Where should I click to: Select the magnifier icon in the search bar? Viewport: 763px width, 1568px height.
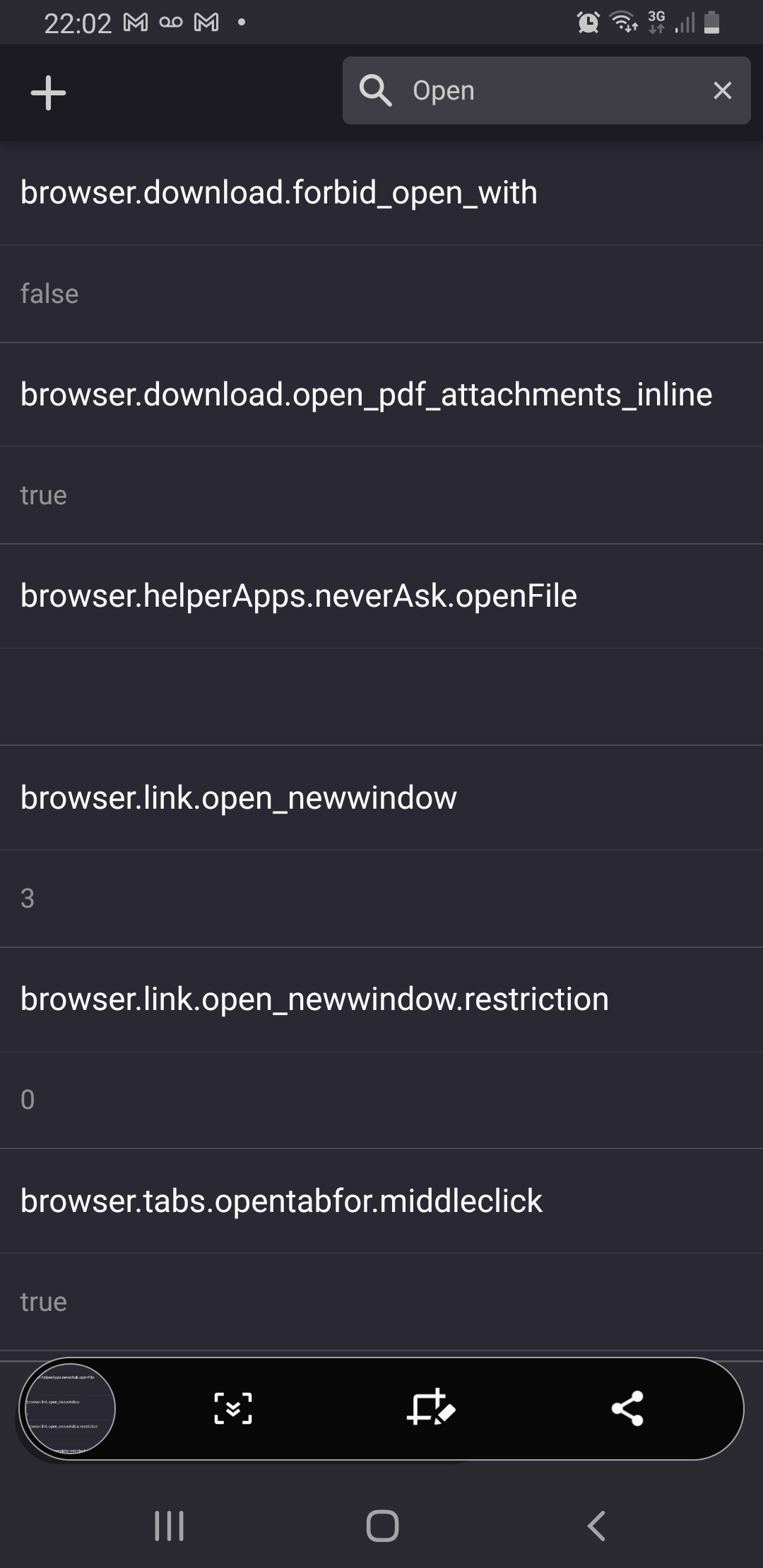375,90
